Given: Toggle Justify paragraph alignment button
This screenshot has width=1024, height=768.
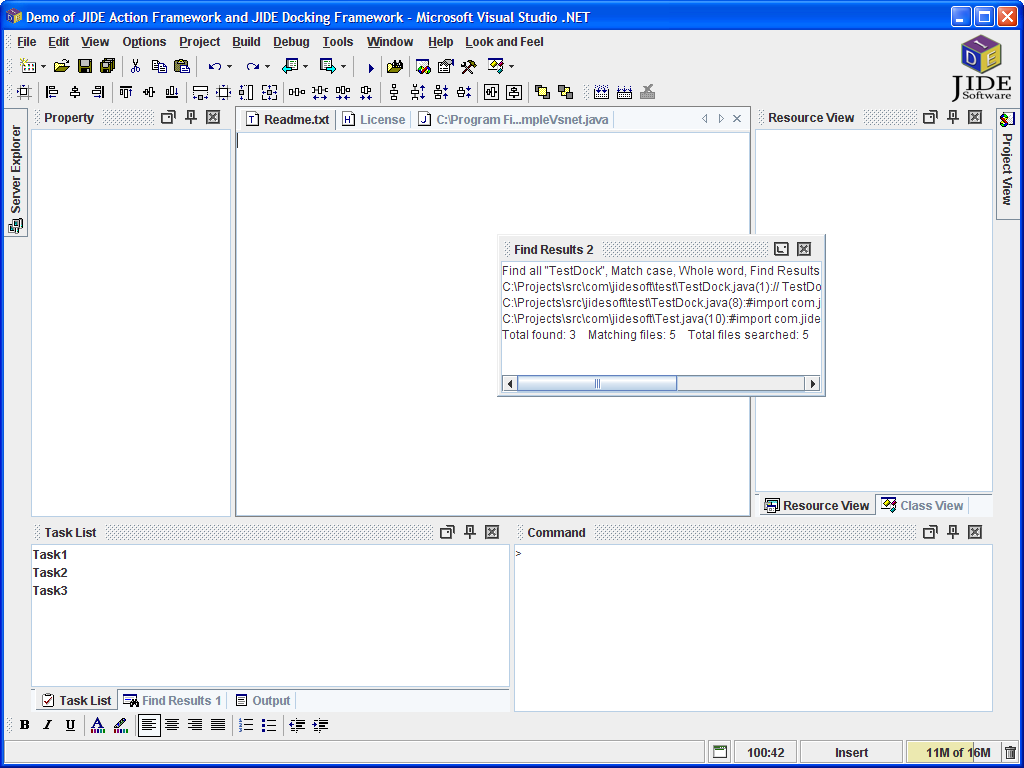Looking at the screenshot, I should tap(218, 725).
